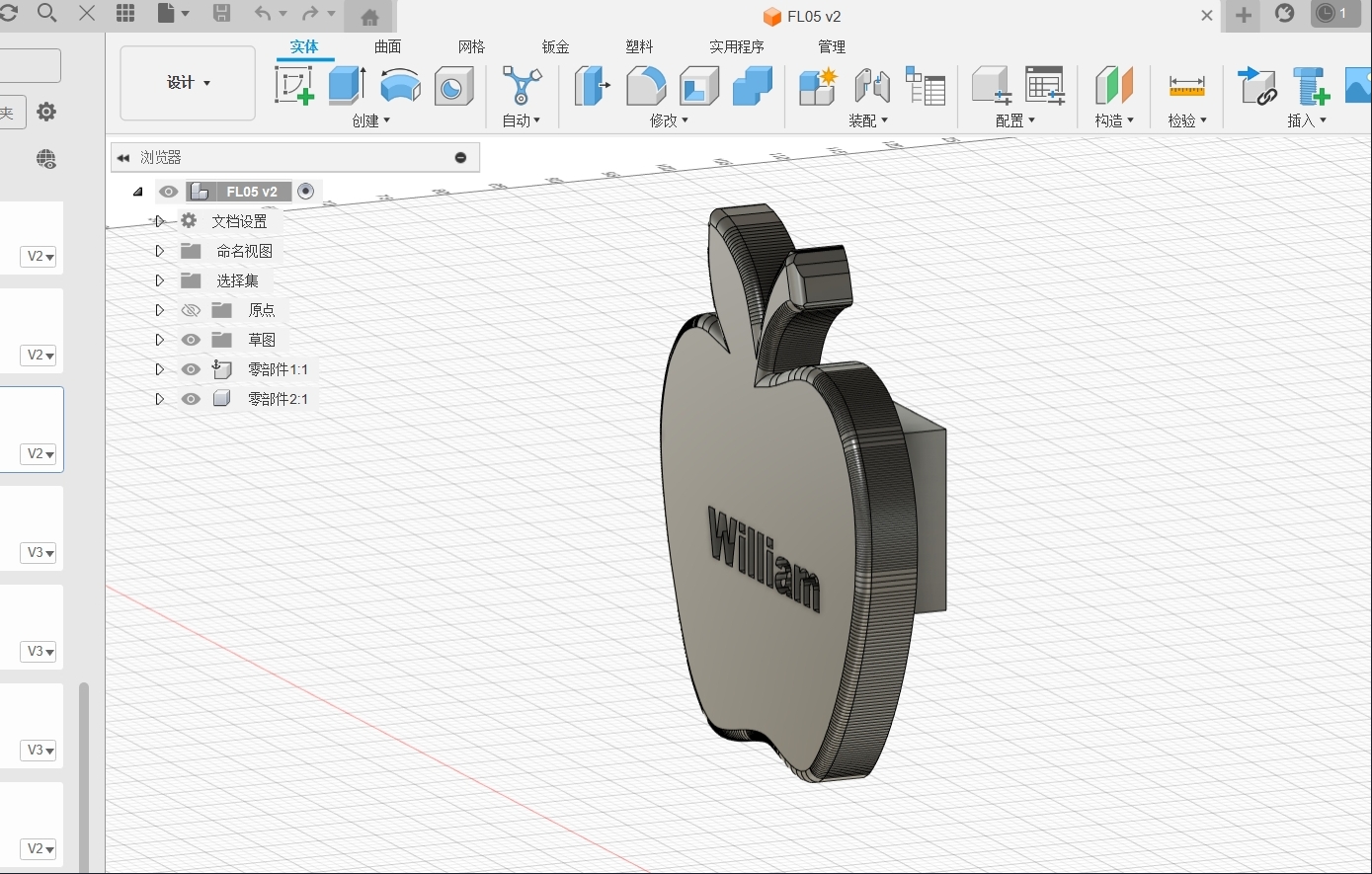Open the 设计 workspace dropdown
This screenshot has width=1372, height=874.
point(188,83)
